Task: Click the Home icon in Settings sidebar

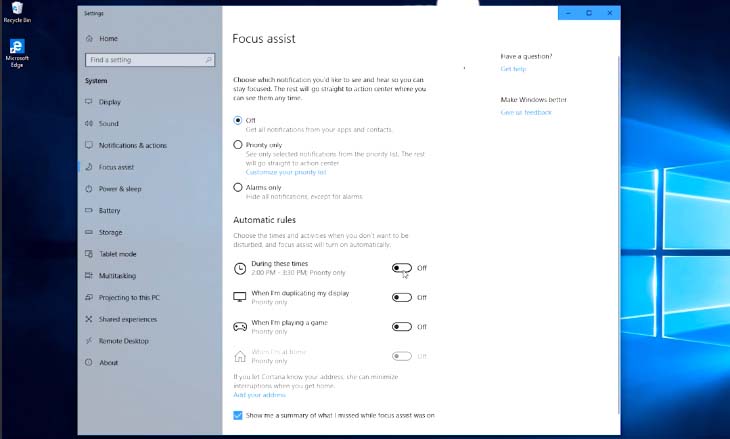Action: click(89, 38)
